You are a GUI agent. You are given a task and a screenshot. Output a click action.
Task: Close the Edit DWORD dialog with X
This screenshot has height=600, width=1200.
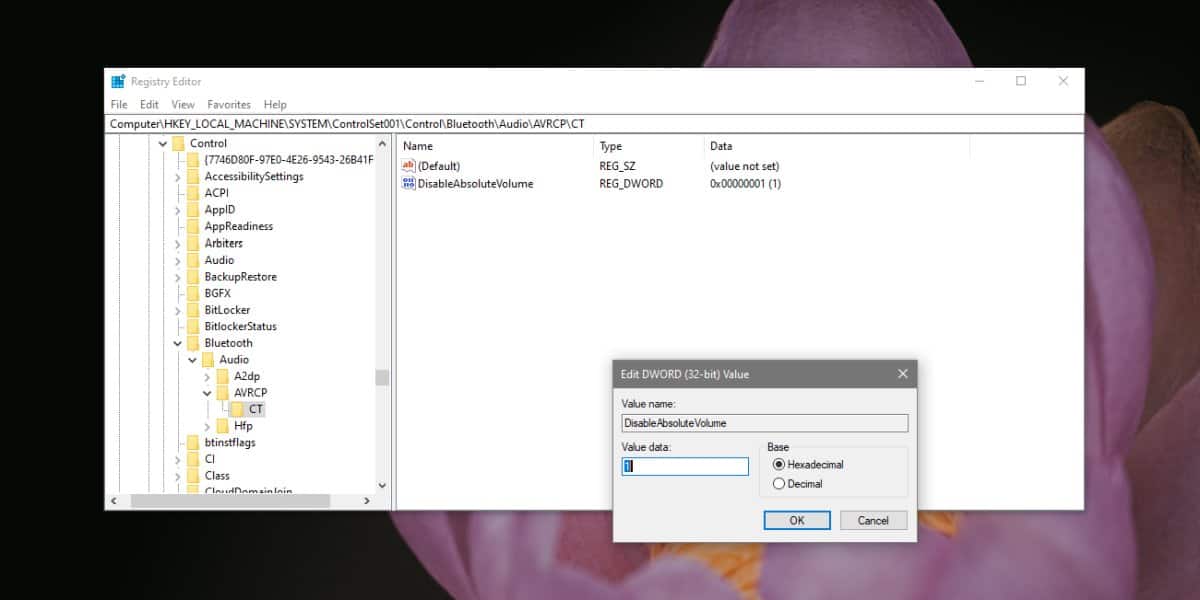pyautogui.click(x=902, y=374)
